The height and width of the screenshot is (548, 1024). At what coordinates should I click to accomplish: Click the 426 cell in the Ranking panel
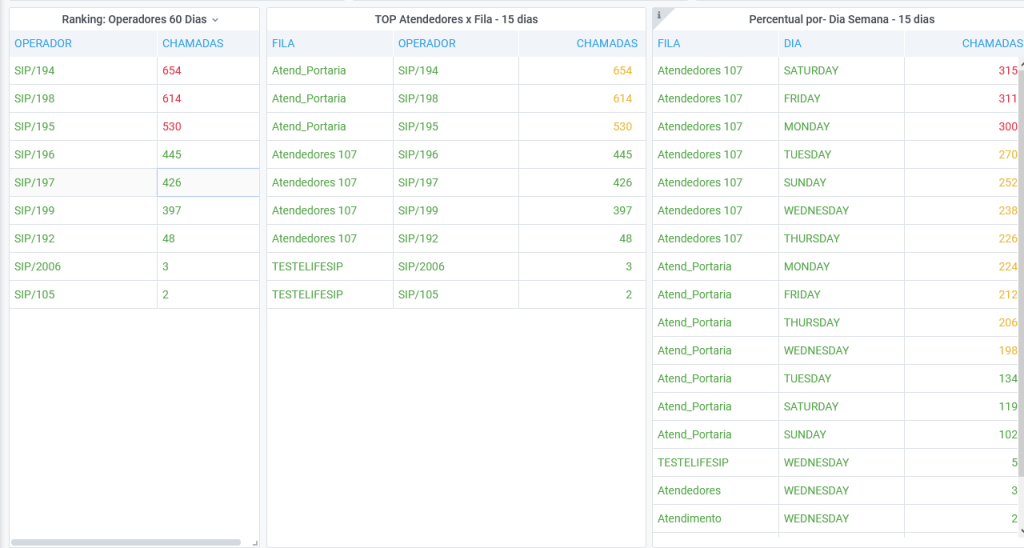(x=172, y=183)
